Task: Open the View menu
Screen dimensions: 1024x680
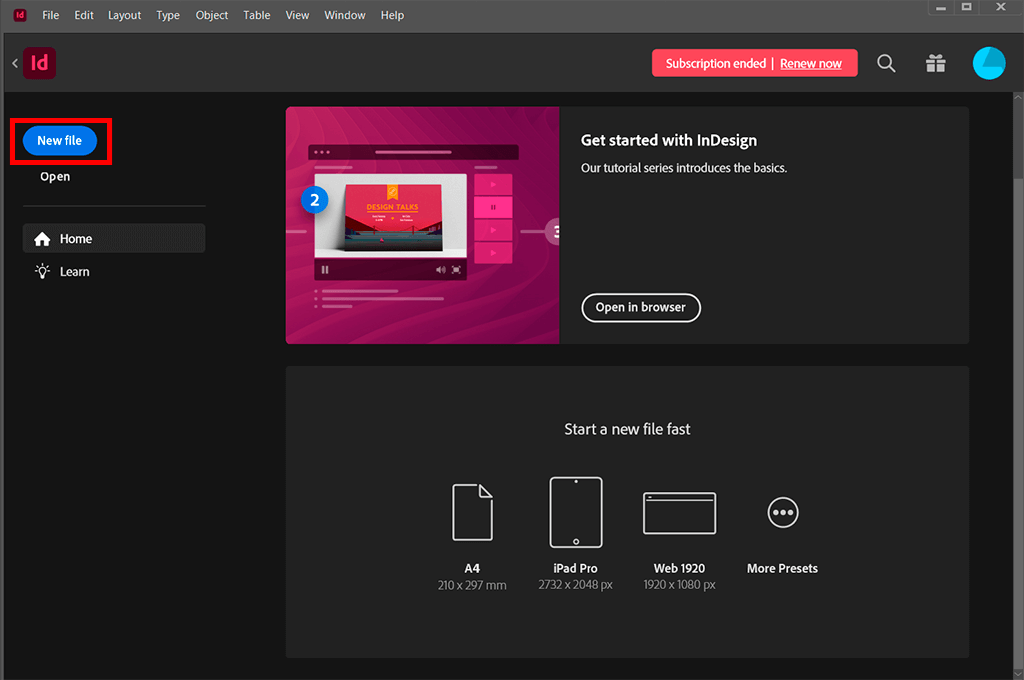Action: point(297,15)
